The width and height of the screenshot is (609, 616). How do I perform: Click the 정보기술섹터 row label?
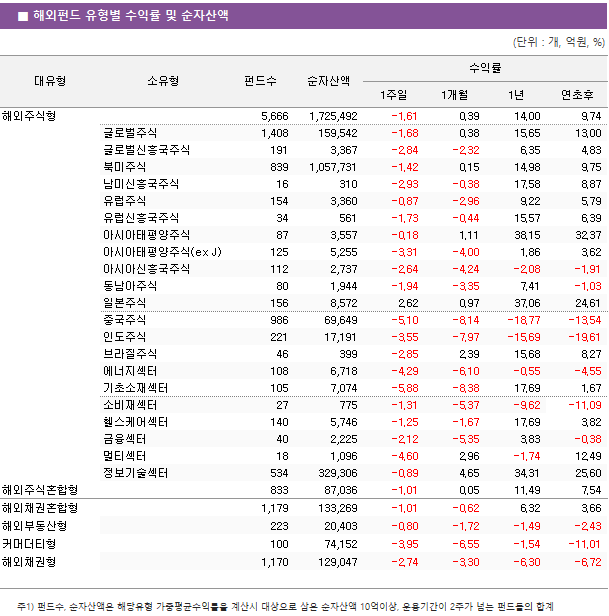pos(136,473)
